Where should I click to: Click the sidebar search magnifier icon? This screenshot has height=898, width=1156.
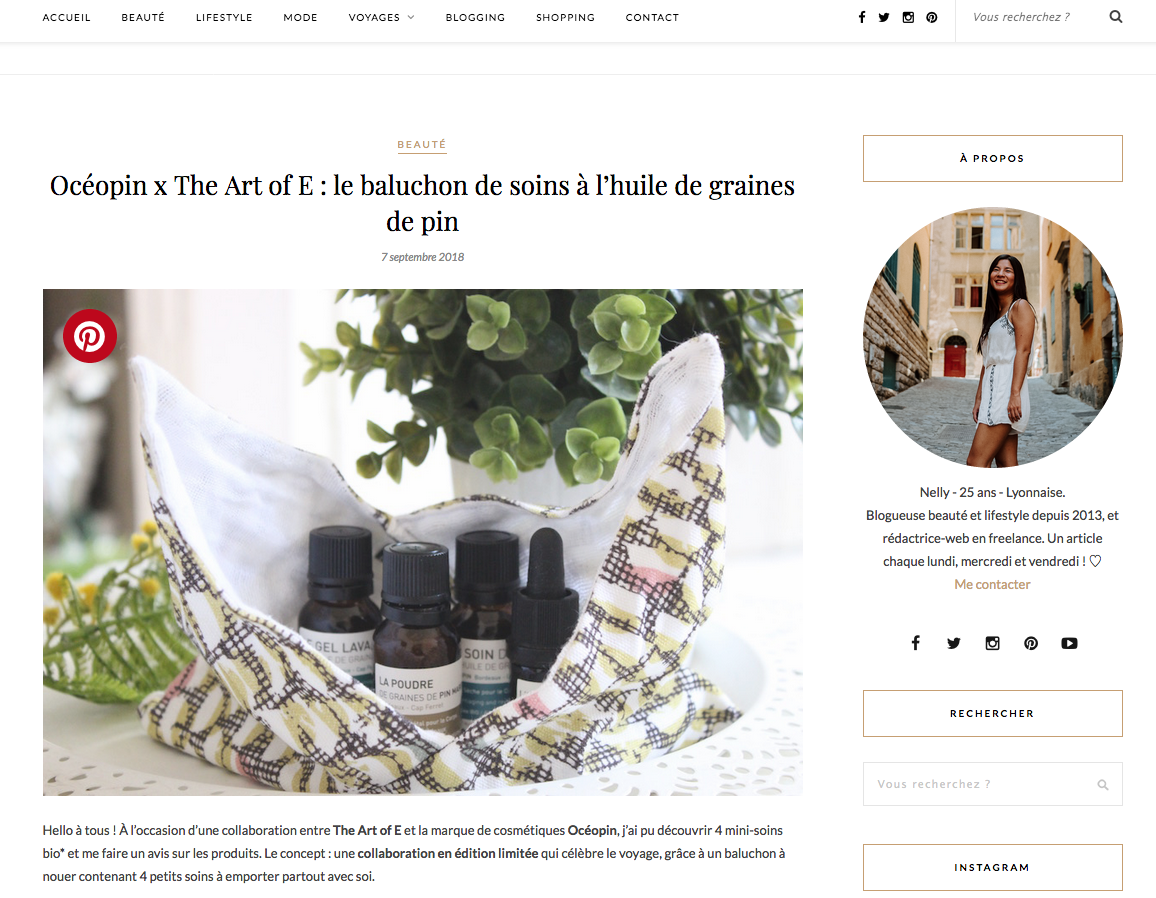click(1103, 784)
